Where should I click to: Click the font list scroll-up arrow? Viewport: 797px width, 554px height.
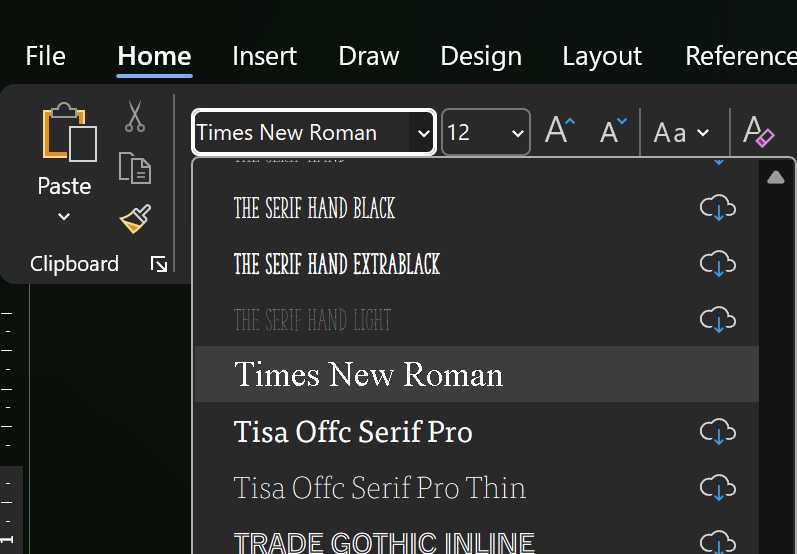[776, 177]
